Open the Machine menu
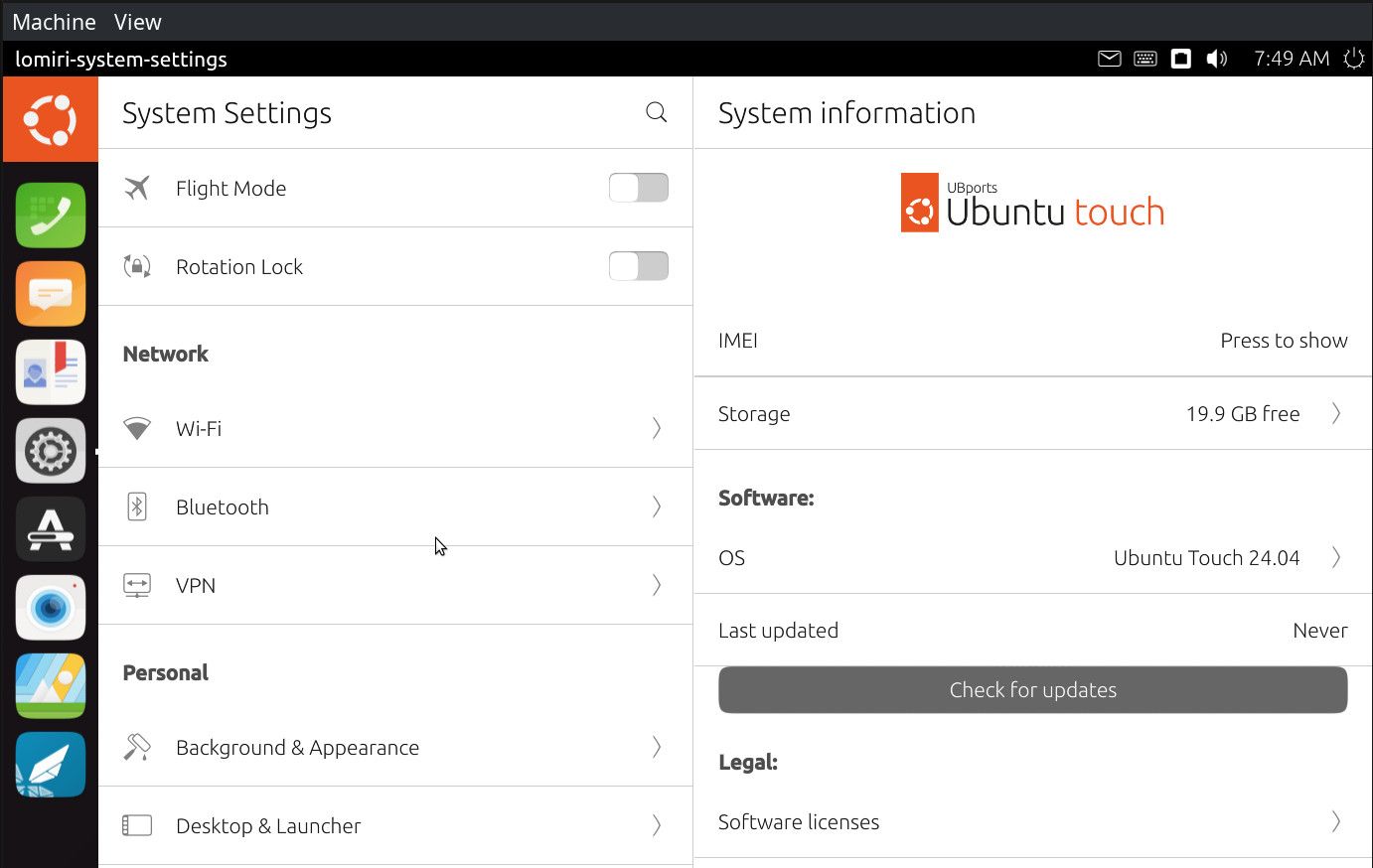Screen dimensions: 1373x868 pyautogui.click(x=54, y=22)
